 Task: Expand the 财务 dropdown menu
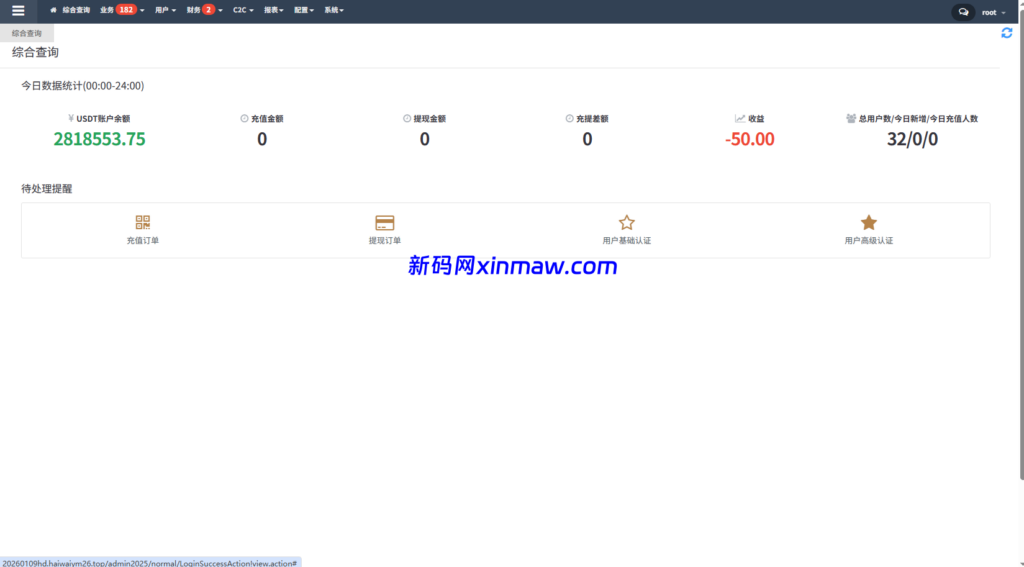[x=204, y=10]
